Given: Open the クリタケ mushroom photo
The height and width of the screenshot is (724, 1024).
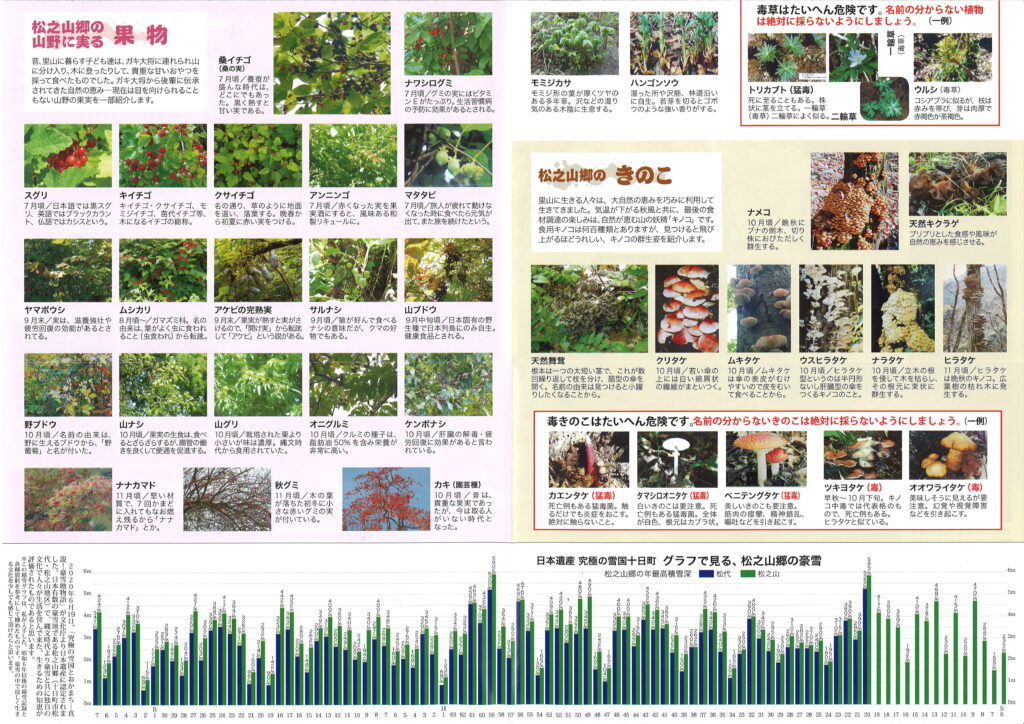Looking at the screenshot, I should pos(686,307).
